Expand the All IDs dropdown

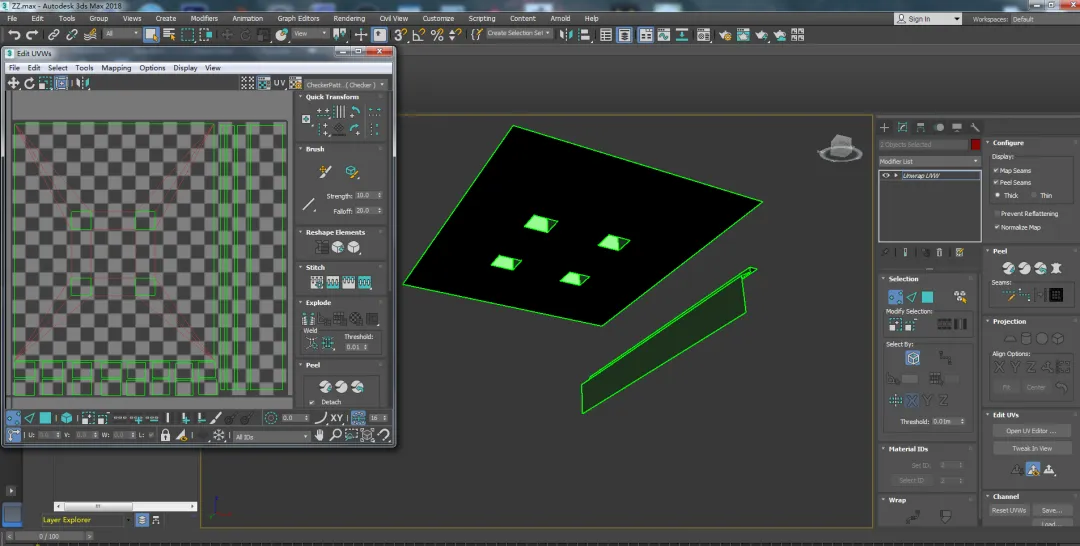click(271, 437)
